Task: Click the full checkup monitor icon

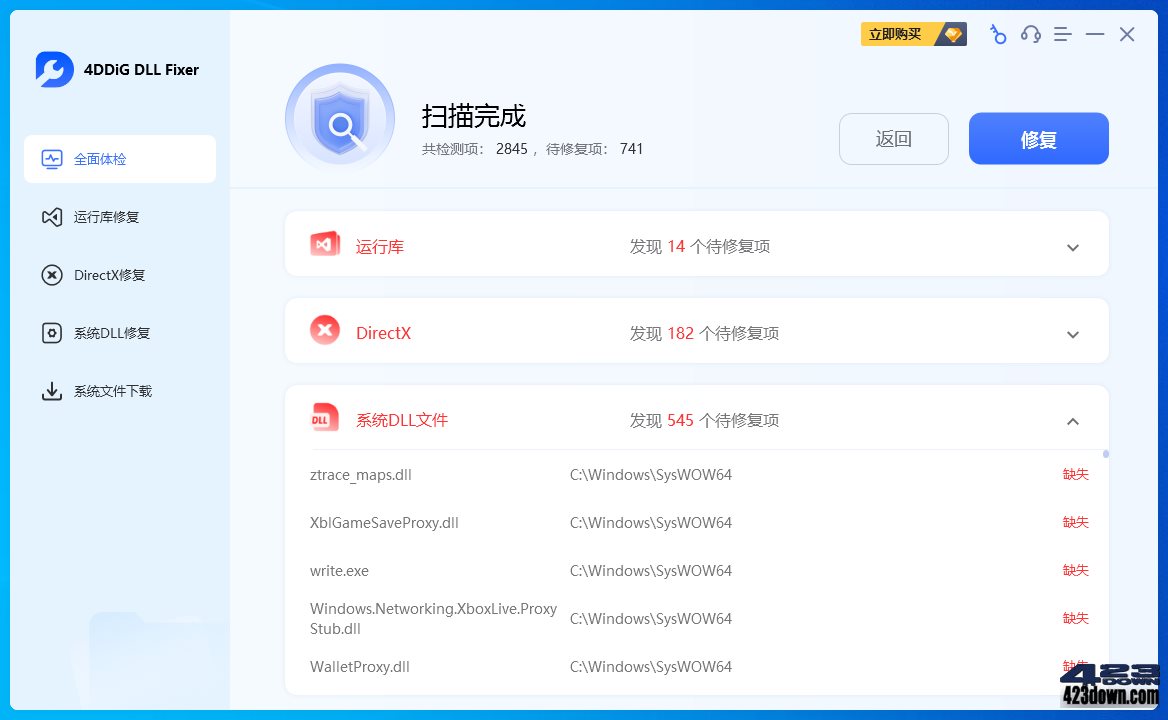Action: (x=51, y=159)
